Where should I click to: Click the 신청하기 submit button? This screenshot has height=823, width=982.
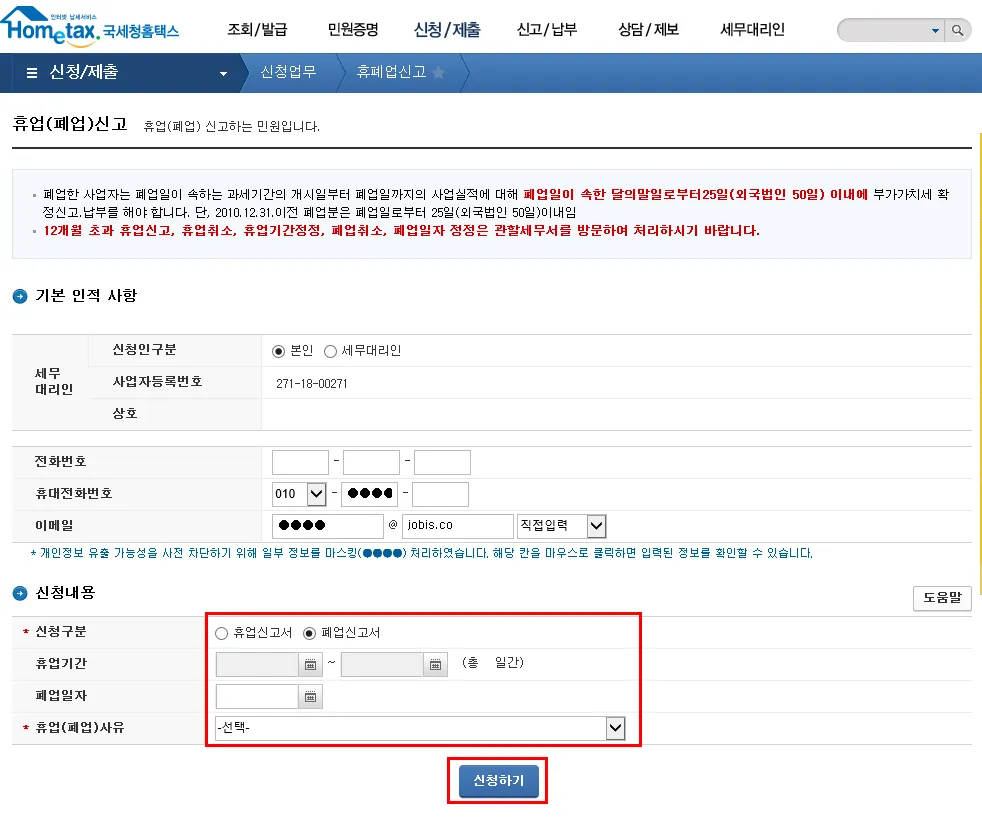497,781
